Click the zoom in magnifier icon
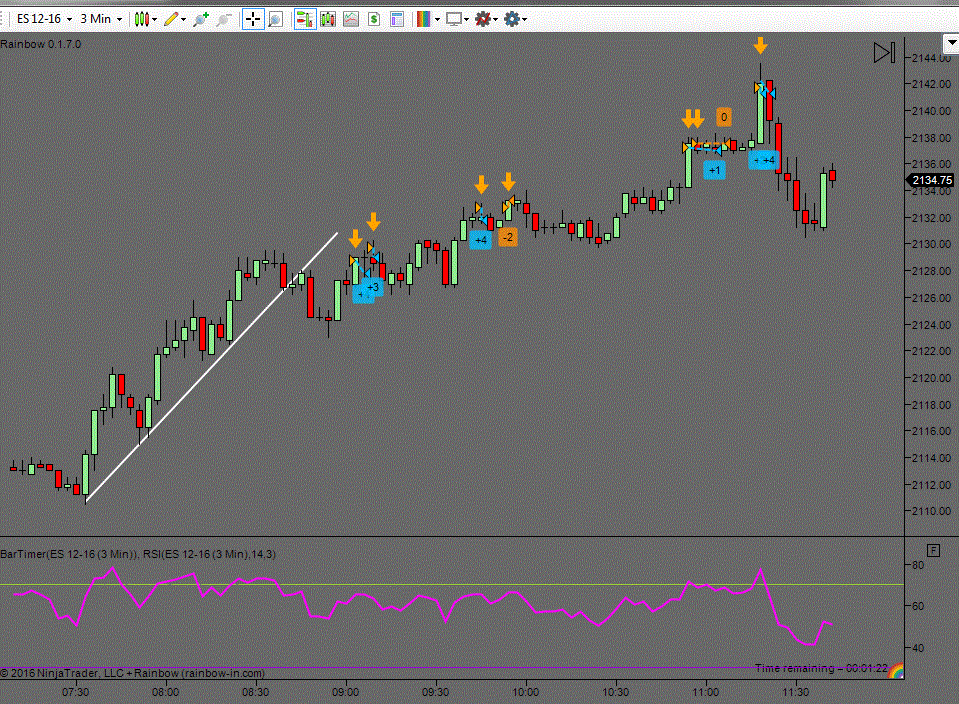Image resolution: width=959 pixels, height=704 pixels. (x=201, y=19)
